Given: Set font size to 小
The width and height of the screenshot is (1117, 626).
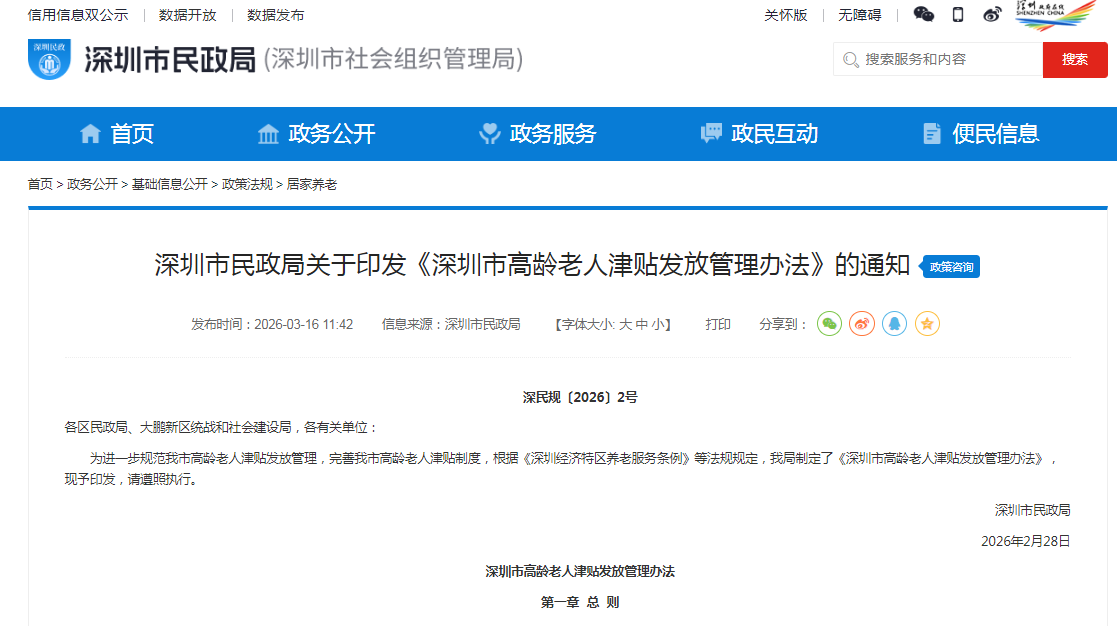Looking at the screenshot, I should click(x=659, y=325).
